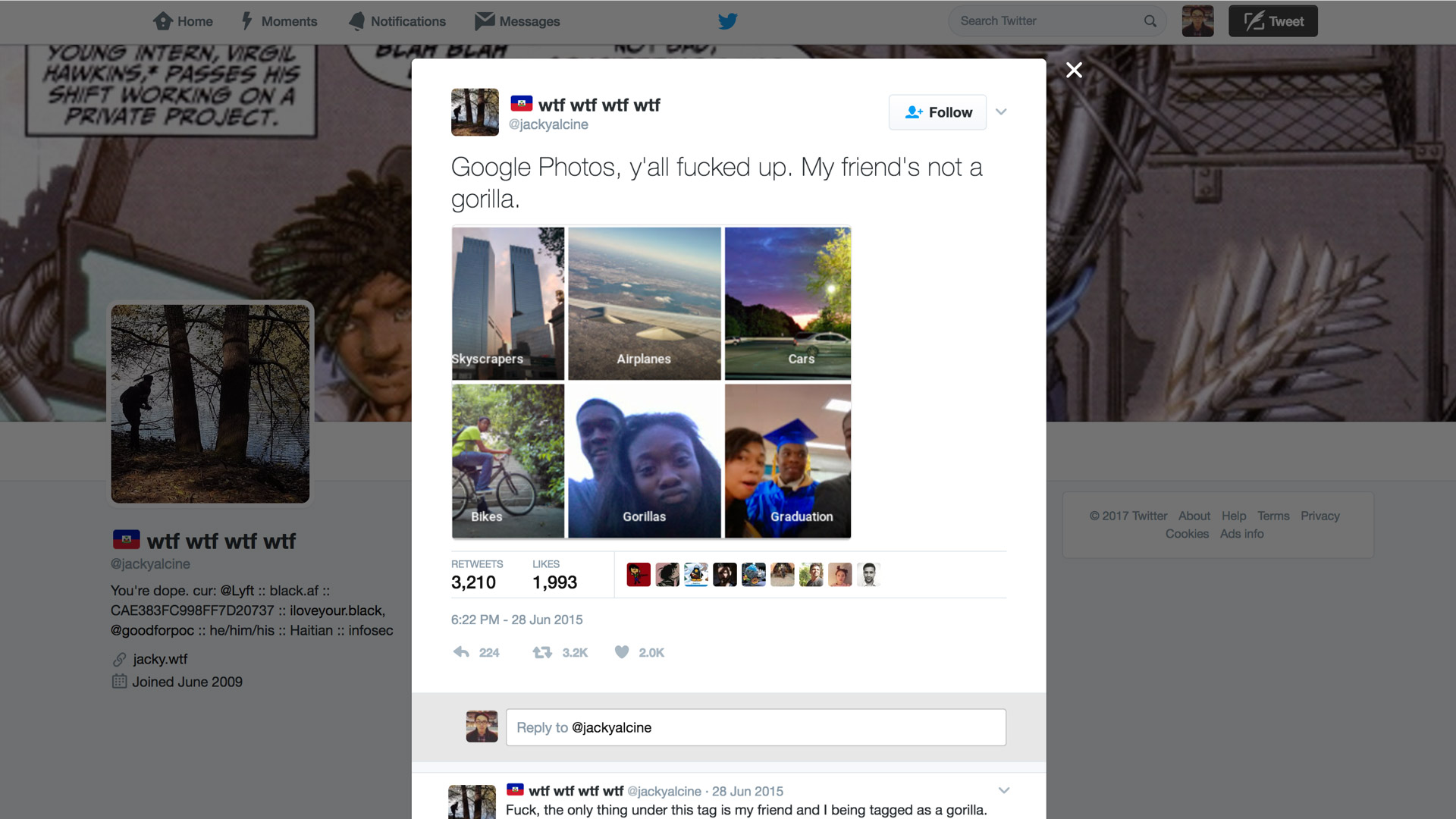Open the tweet options chevron next to Follow
This screenshot has height=819, width=1456.
[1001, 111]
